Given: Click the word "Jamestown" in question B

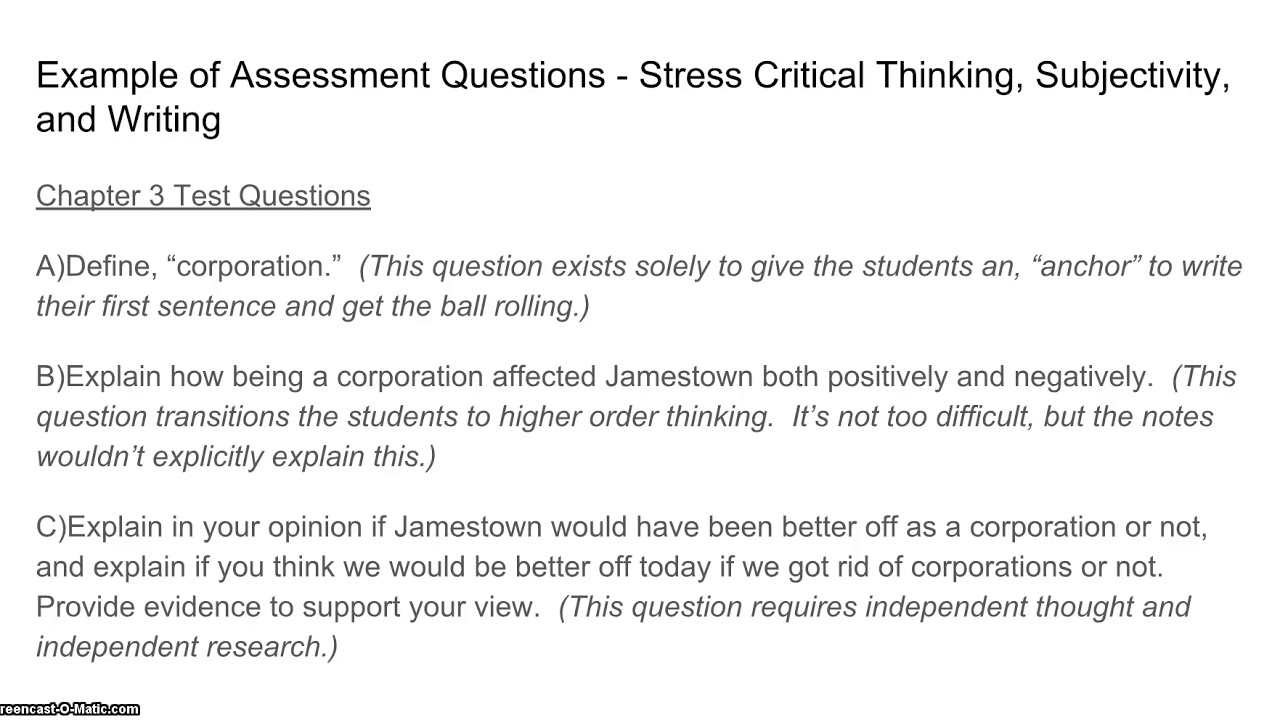Looking at the screenshot, I should click(678, 377).
